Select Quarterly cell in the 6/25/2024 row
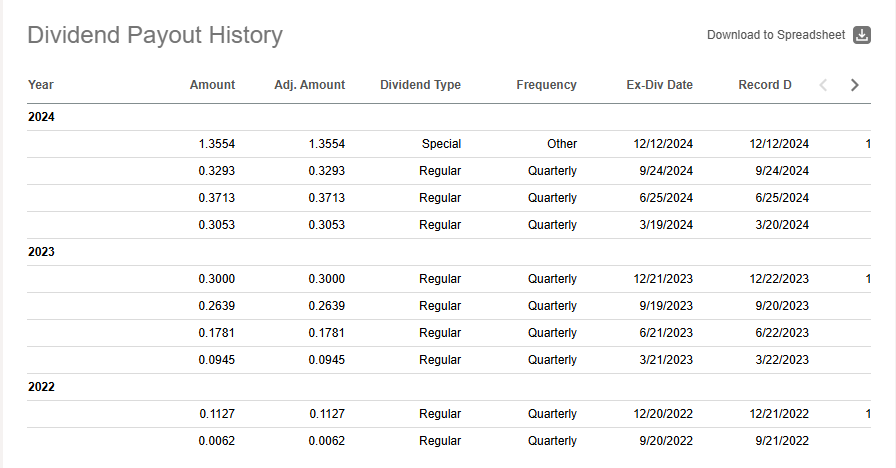This screenshot has height=468, width=896. click(x=552, y=198)
